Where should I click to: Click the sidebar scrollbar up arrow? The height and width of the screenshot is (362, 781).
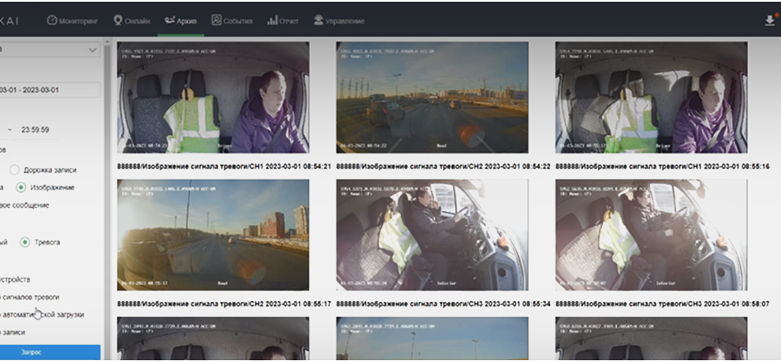pos(107,42)
